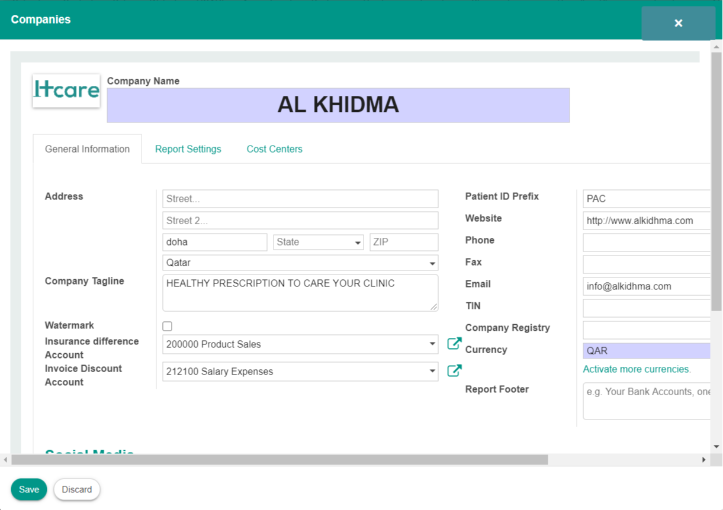Screen dimensions: 723x510
Task: Open external link for Insurance difference Account
Action: point(454,344)
